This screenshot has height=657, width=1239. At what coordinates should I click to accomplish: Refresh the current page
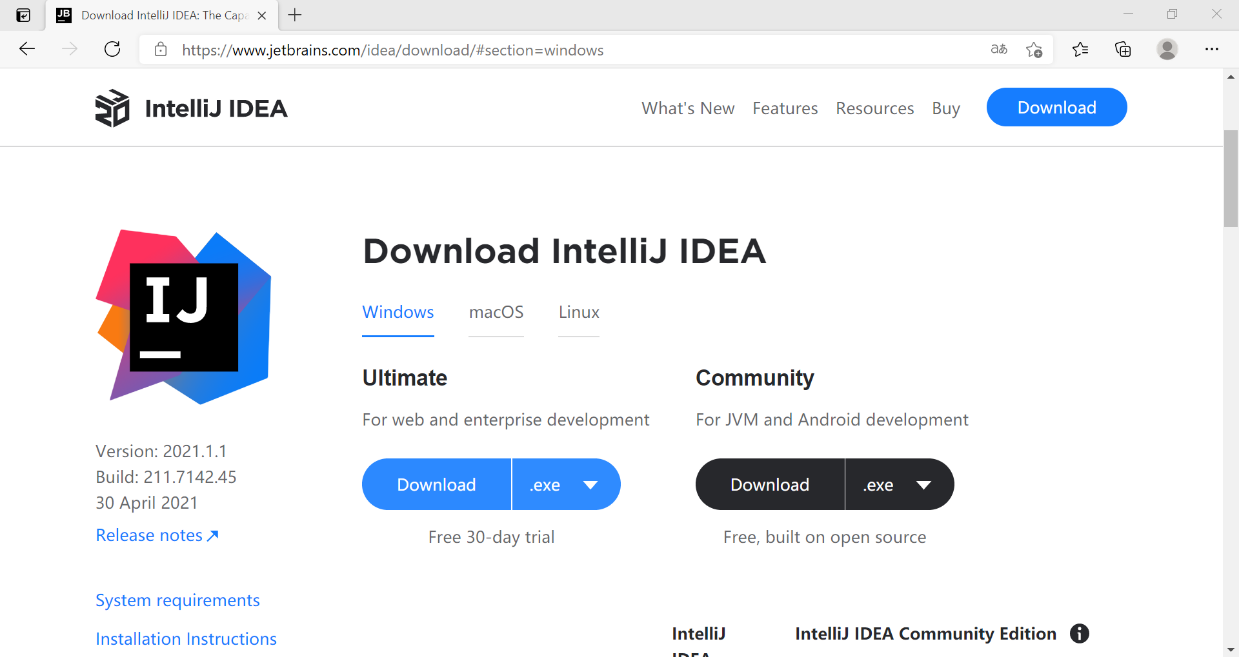click(x=112, y=49)
